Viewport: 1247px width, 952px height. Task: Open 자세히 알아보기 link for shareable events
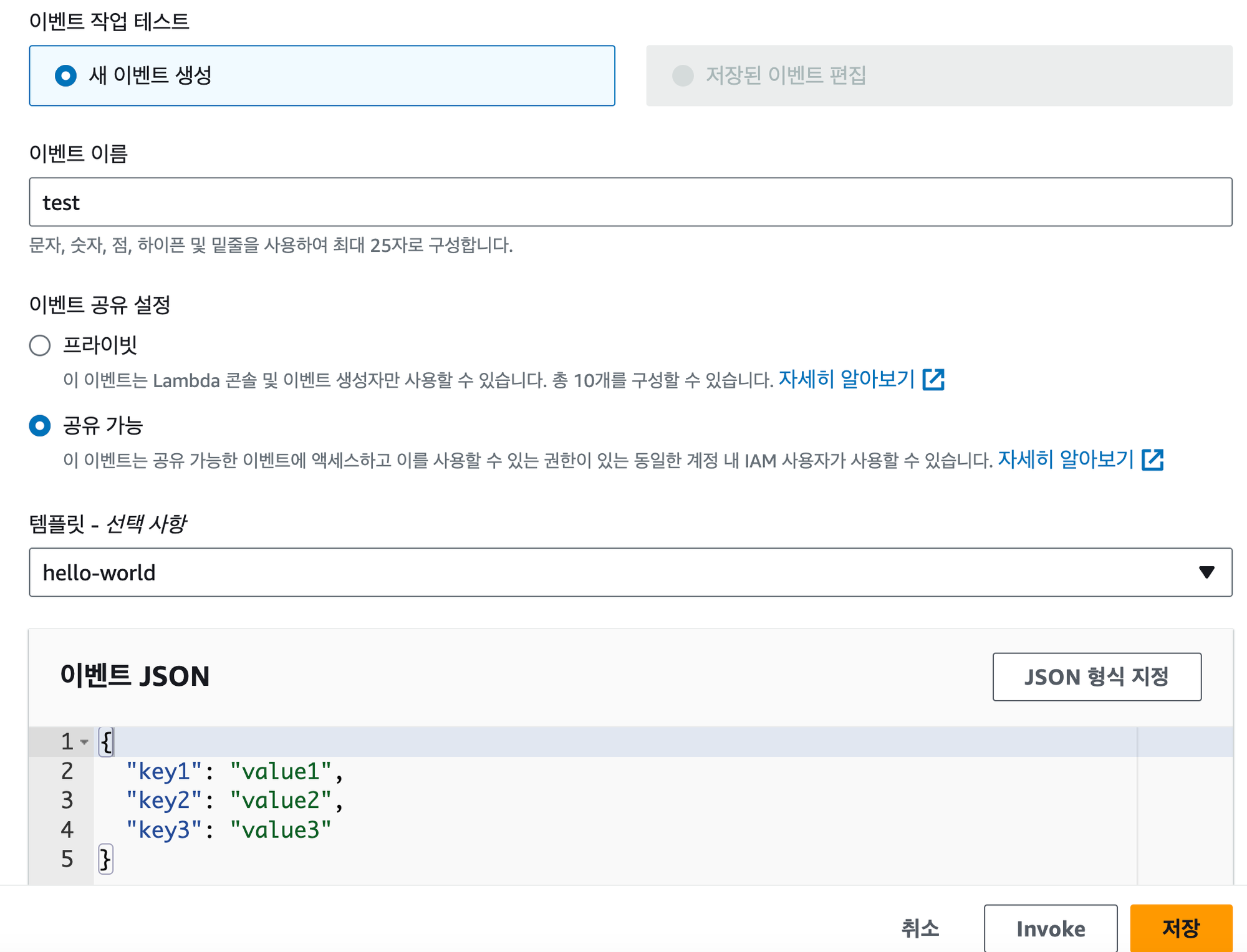[1065, 459]
